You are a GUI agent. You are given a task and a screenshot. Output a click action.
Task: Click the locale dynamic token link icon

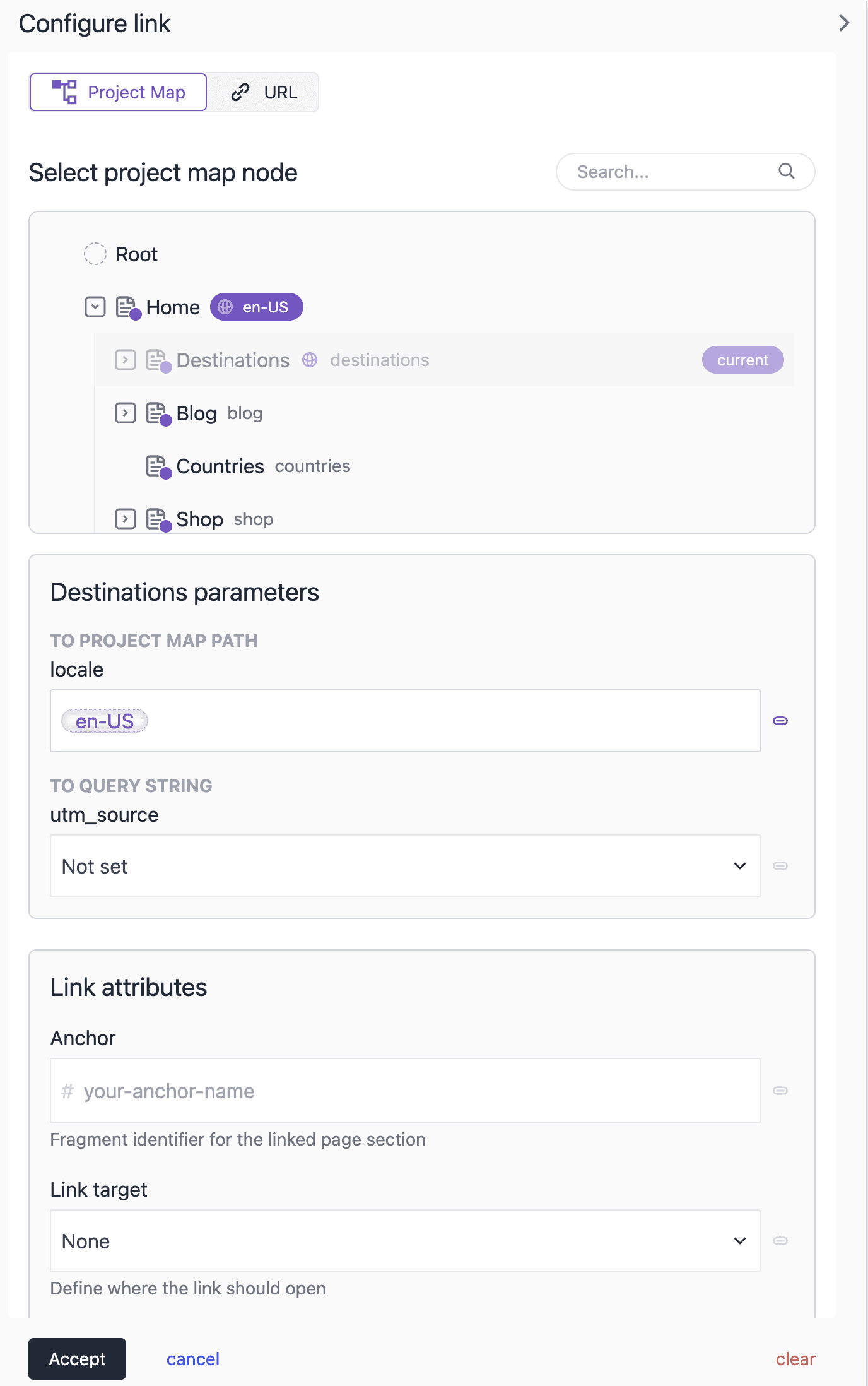click(x=780, y=721)
